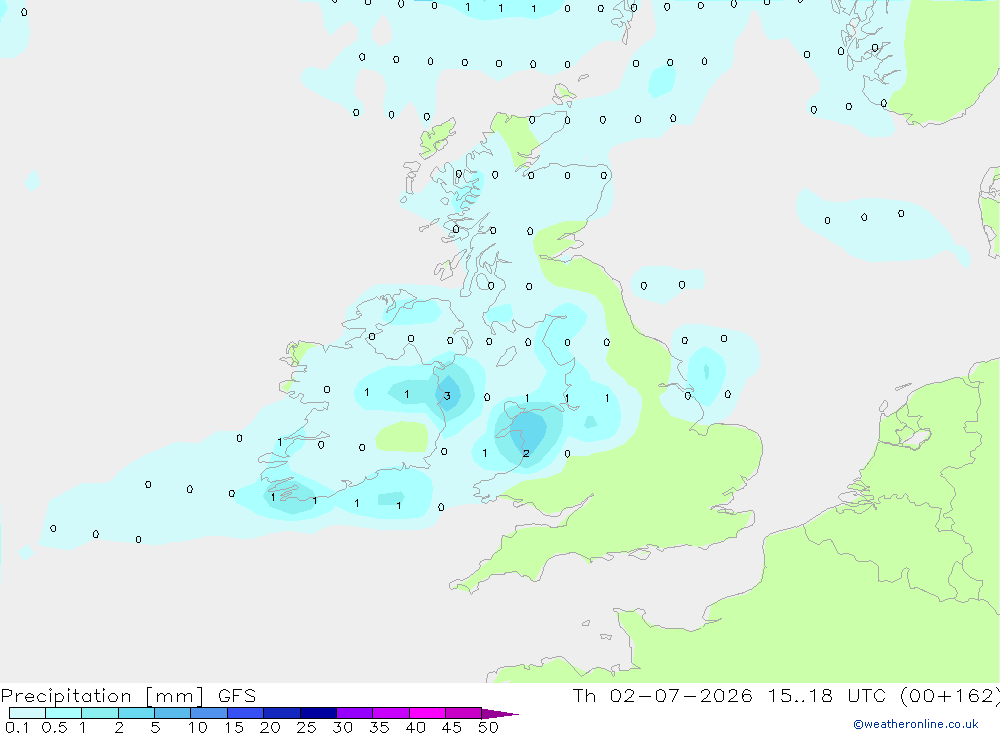Click the '0.5' legend scale label
This screenshot has width=1000, height=733.
(54, 727)
